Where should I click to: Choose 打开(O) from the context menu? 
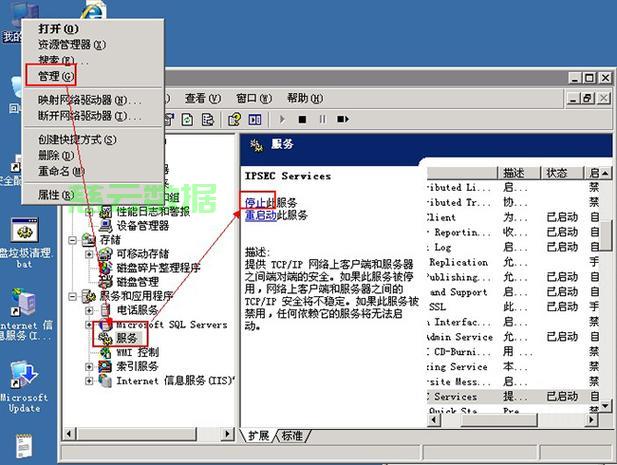(x=93, y=29)
